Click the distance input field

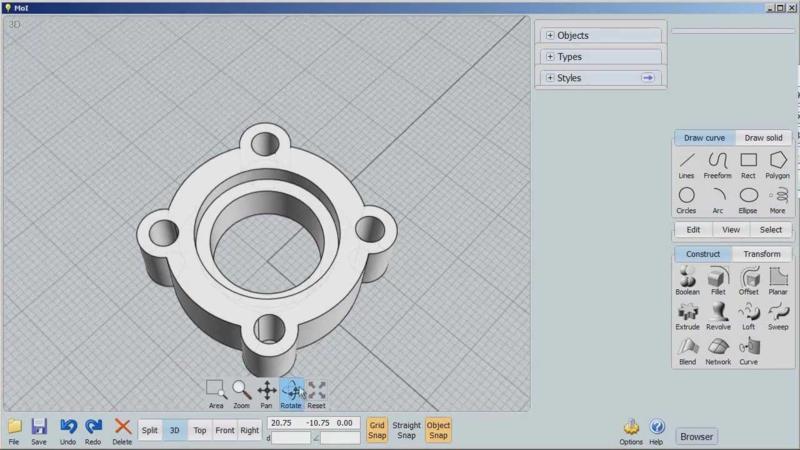click(291, 438)
